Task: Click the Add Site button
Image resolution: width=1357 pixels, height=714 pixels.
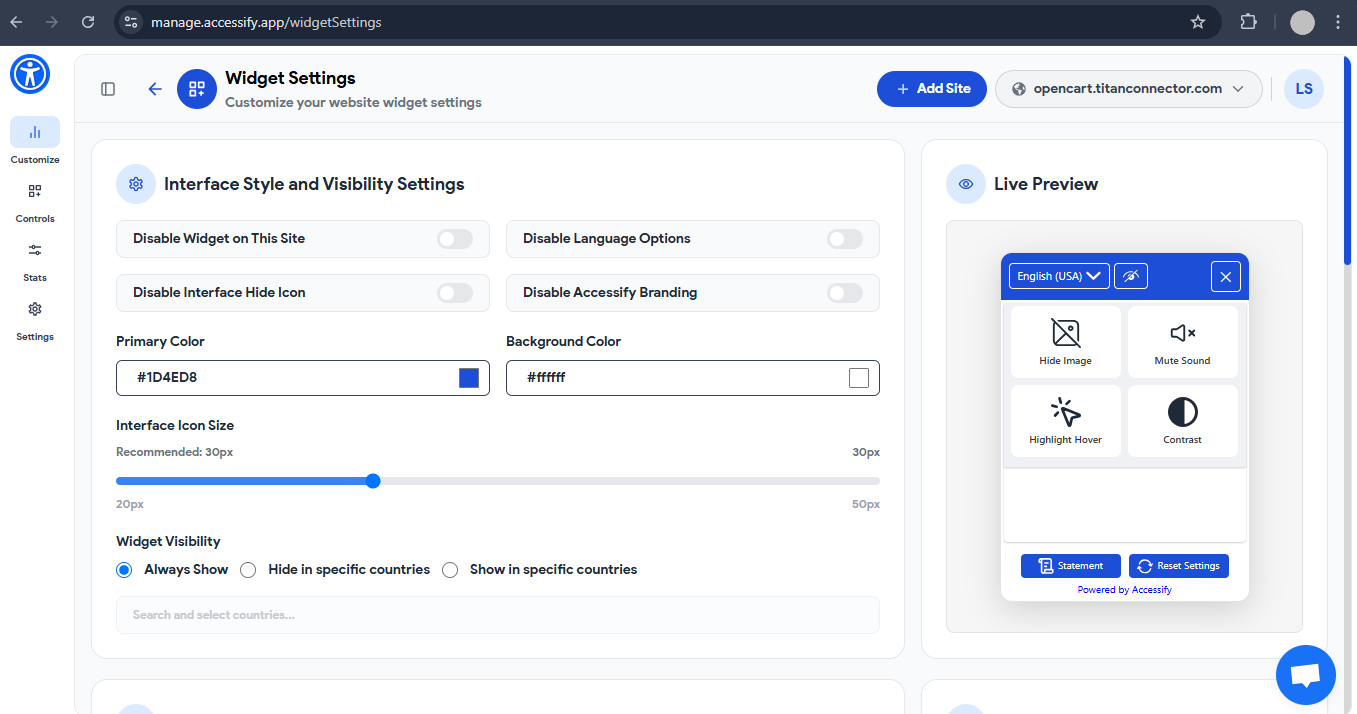Action: [931, 88]
